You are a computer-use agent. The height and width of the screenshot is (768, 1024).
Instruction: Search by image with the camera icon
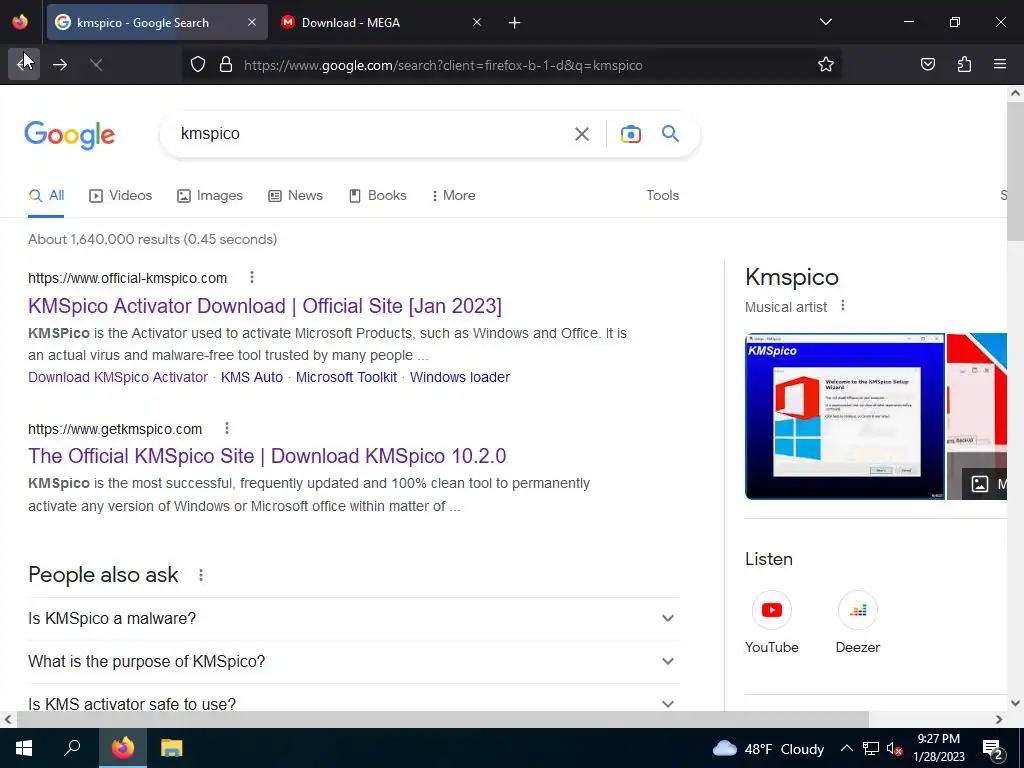click(x=630, y=134)
